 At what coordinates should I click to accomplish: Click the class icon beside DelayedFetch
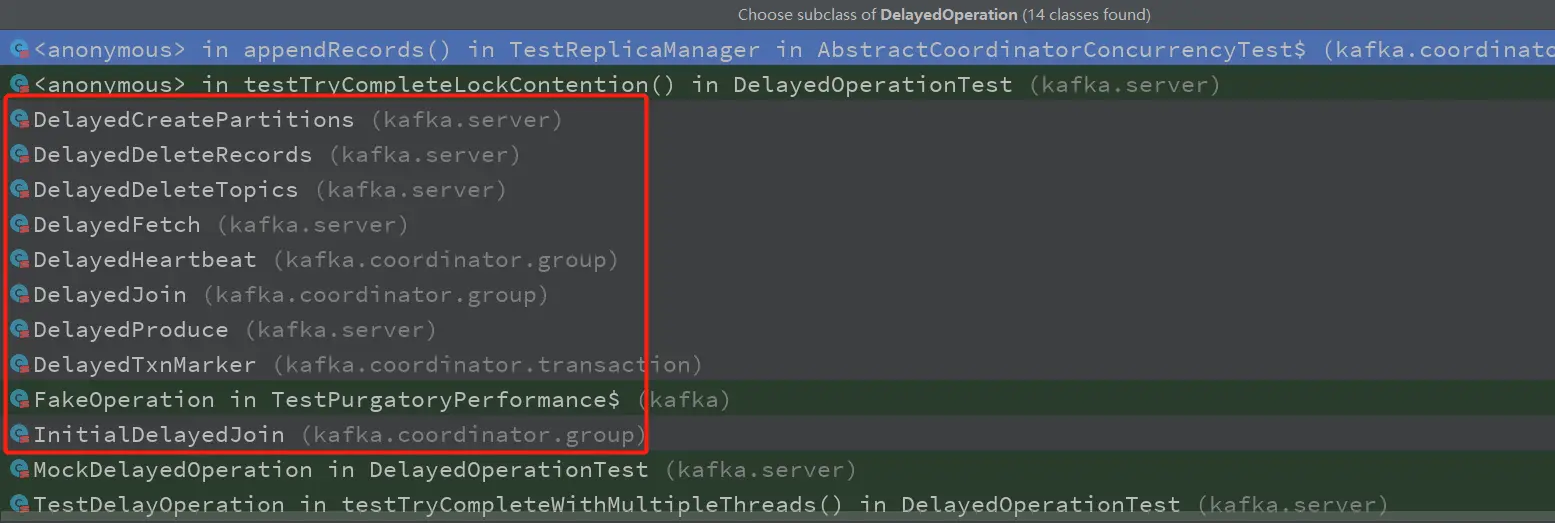(19, 225)
